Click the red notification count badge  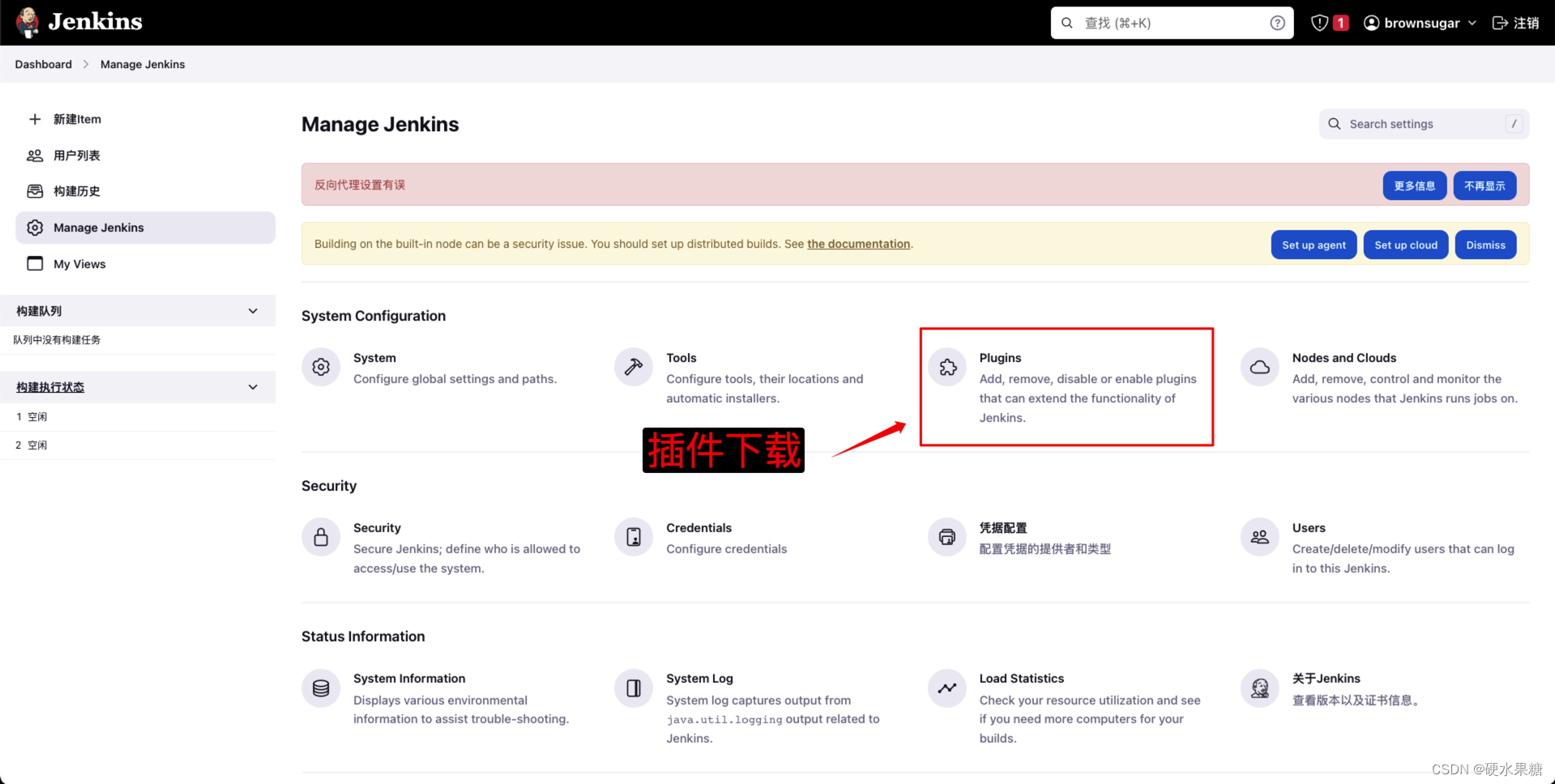(x=1341, y=23)
